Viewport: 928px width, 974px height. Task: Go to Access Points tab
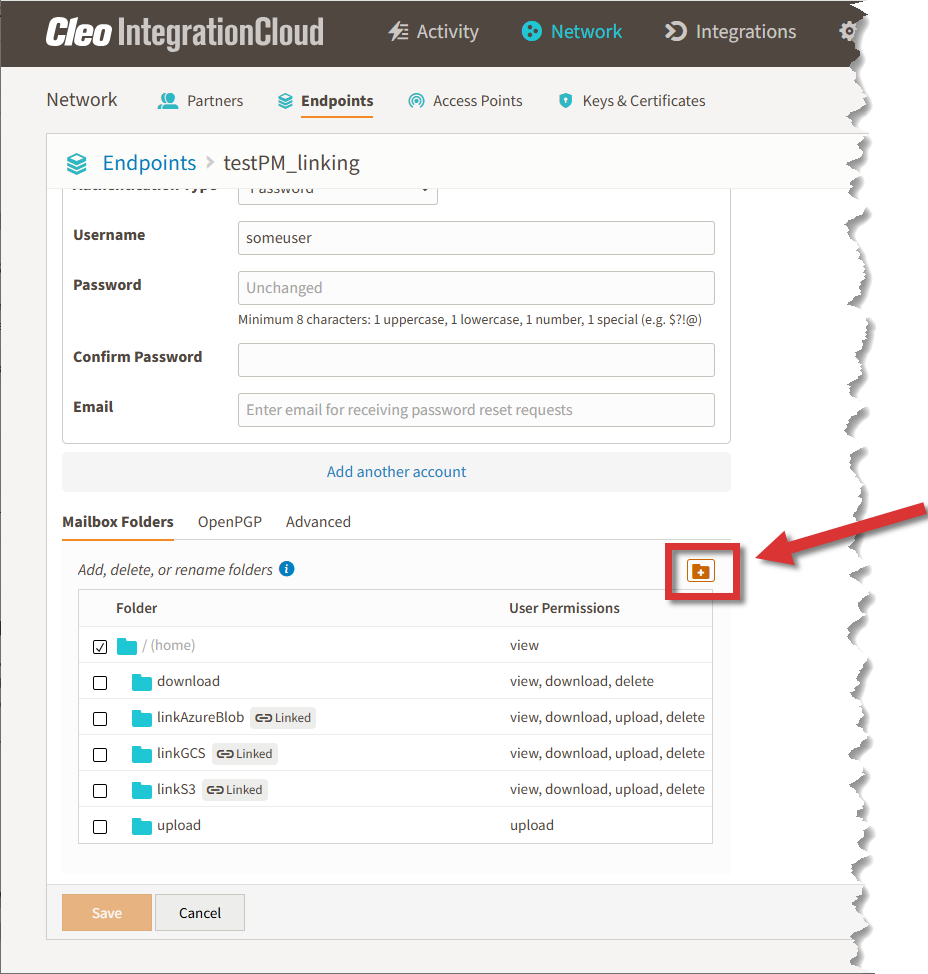tap(465, 101)
